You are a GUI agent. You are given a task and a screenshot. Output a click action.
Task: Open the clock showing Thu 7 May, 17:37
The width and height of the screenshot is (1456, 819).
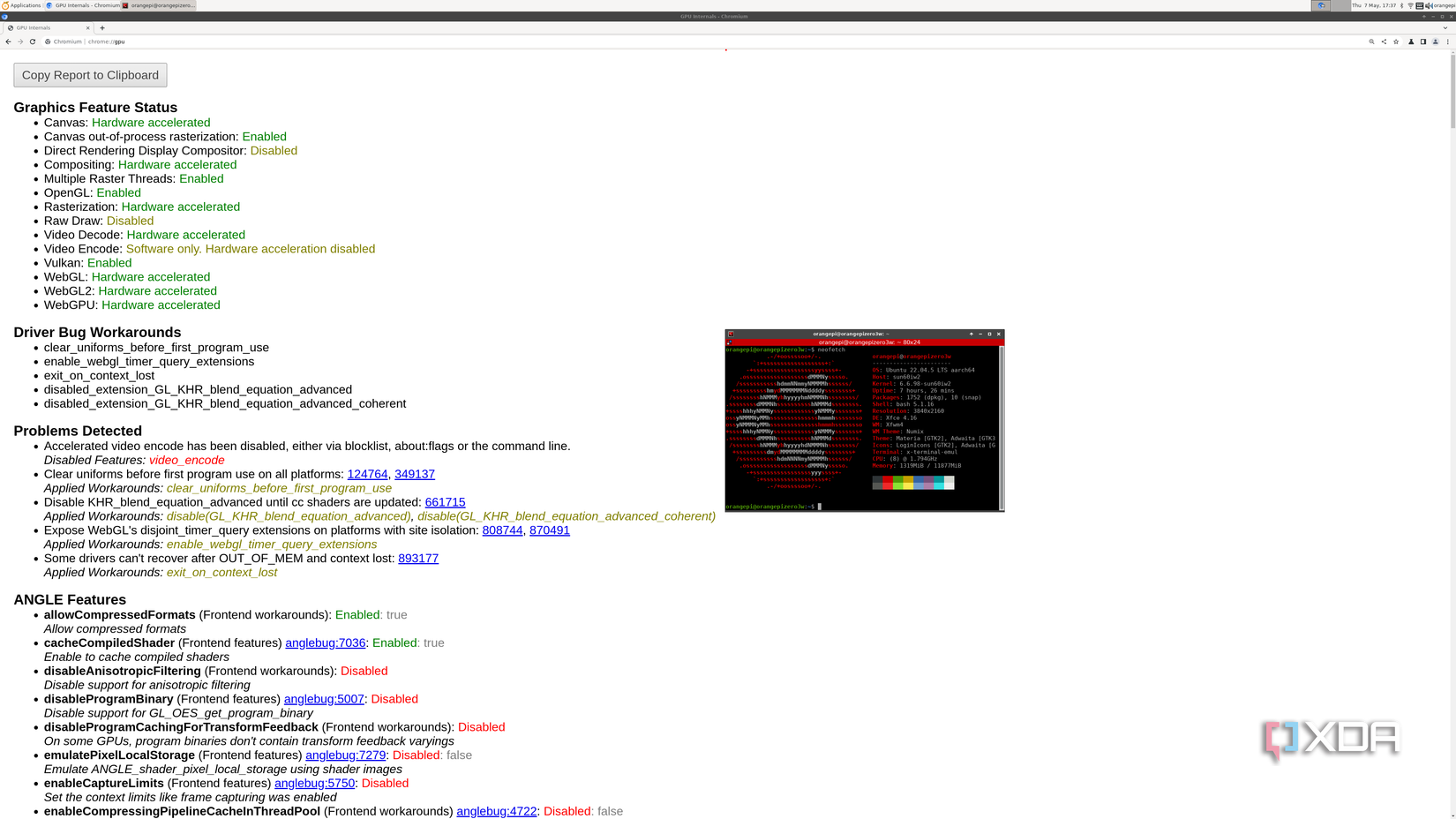1374,5
